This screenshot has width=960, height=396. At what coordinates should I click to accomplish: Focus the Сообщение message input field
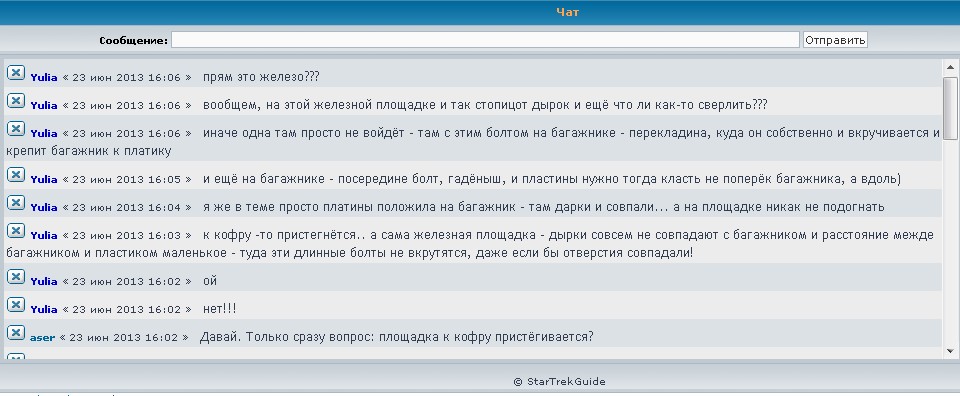[x=486, y=40]
